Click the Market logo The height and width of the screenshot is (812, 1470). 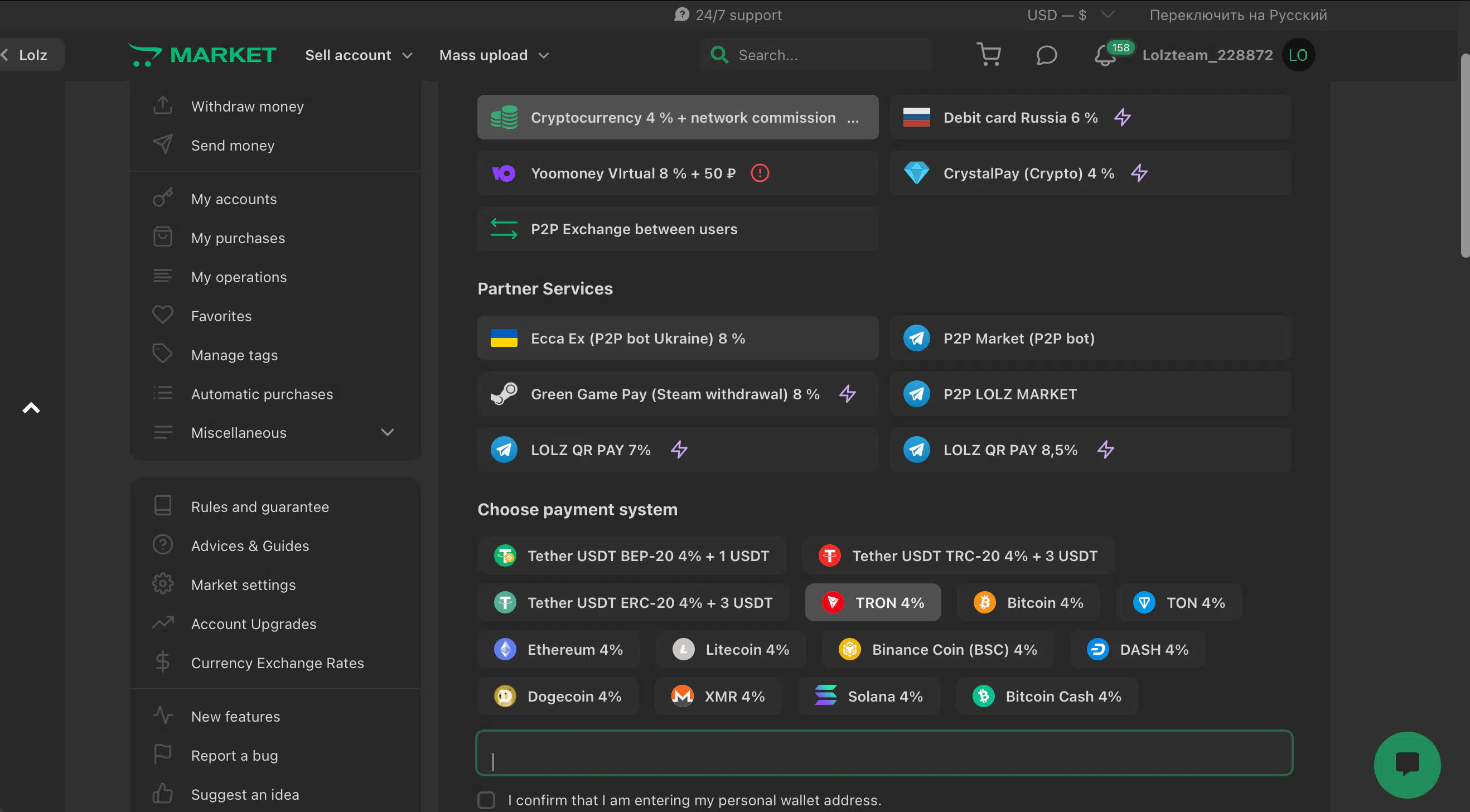pos(202,55)
